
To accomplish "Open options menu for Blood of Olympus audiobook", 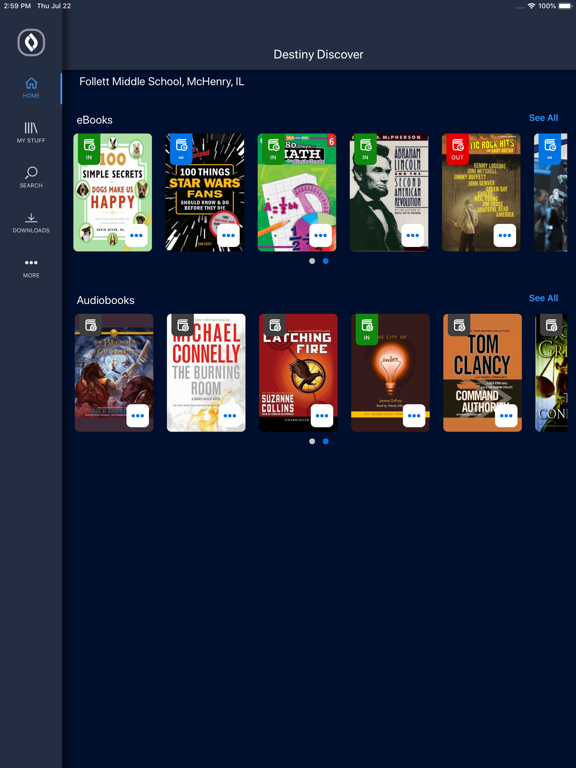I will pos(138,416).
